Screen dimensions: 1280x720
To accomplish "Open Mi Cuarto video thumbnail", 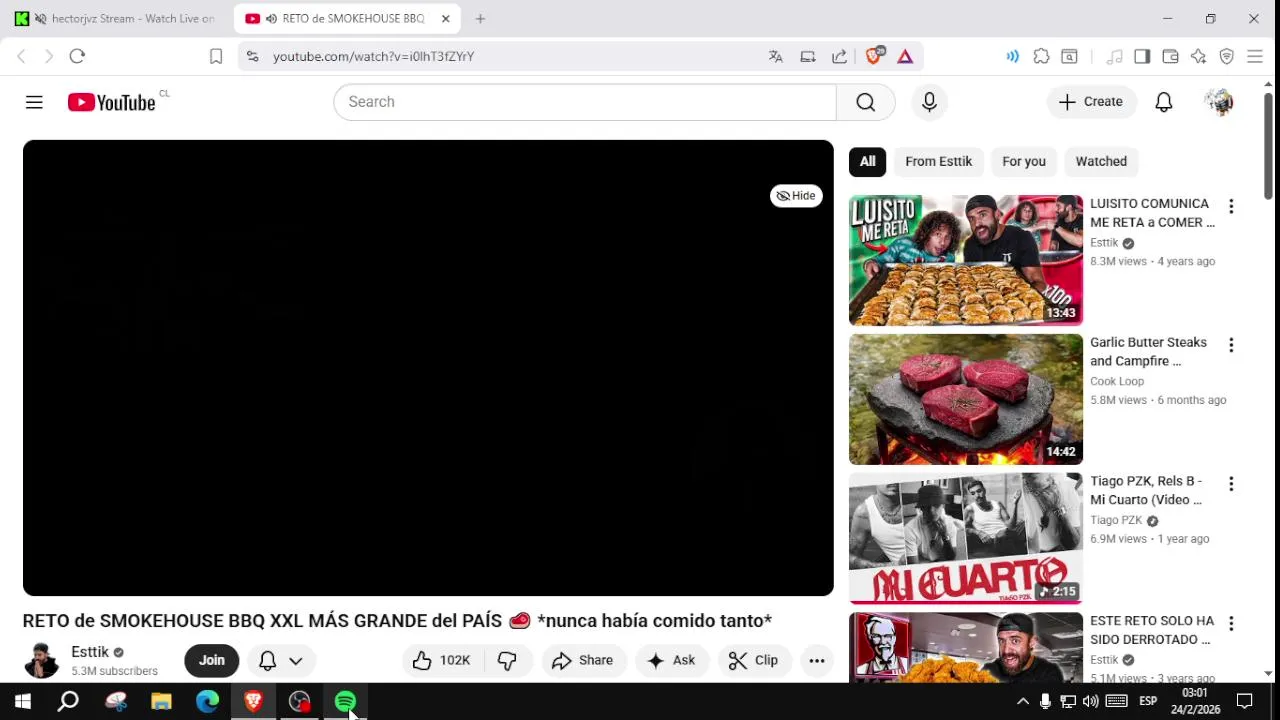I will (x=965, y=538).
